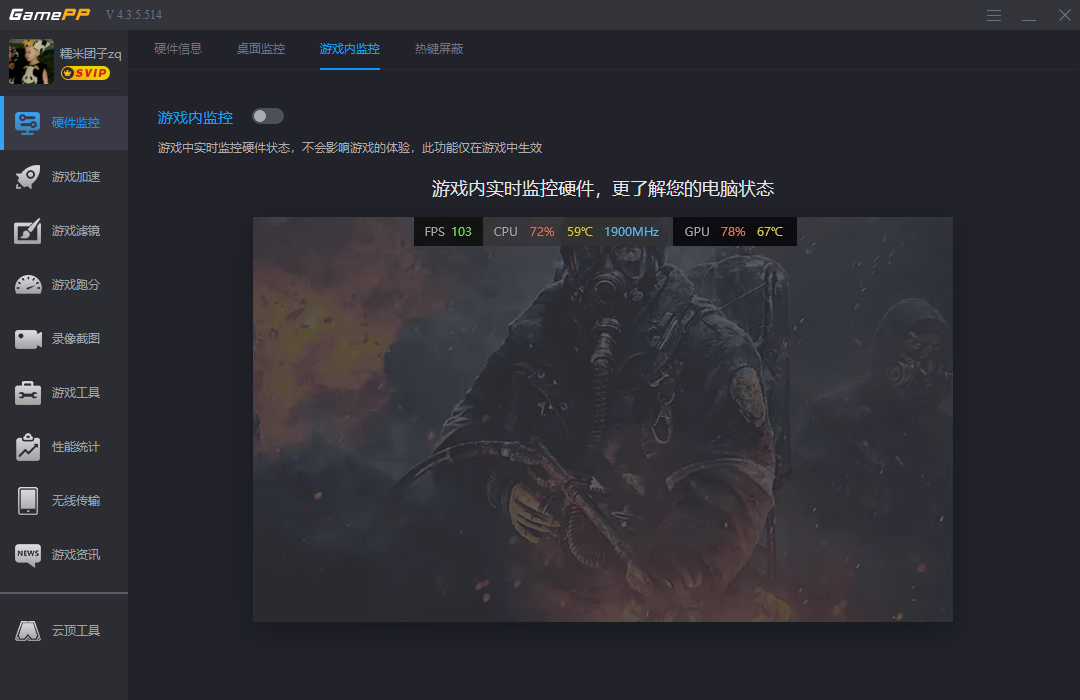The width and height of the screenshot is (1080, 700).
Task: Click the username 糯米团子zq
Action: tap(89, 53)
